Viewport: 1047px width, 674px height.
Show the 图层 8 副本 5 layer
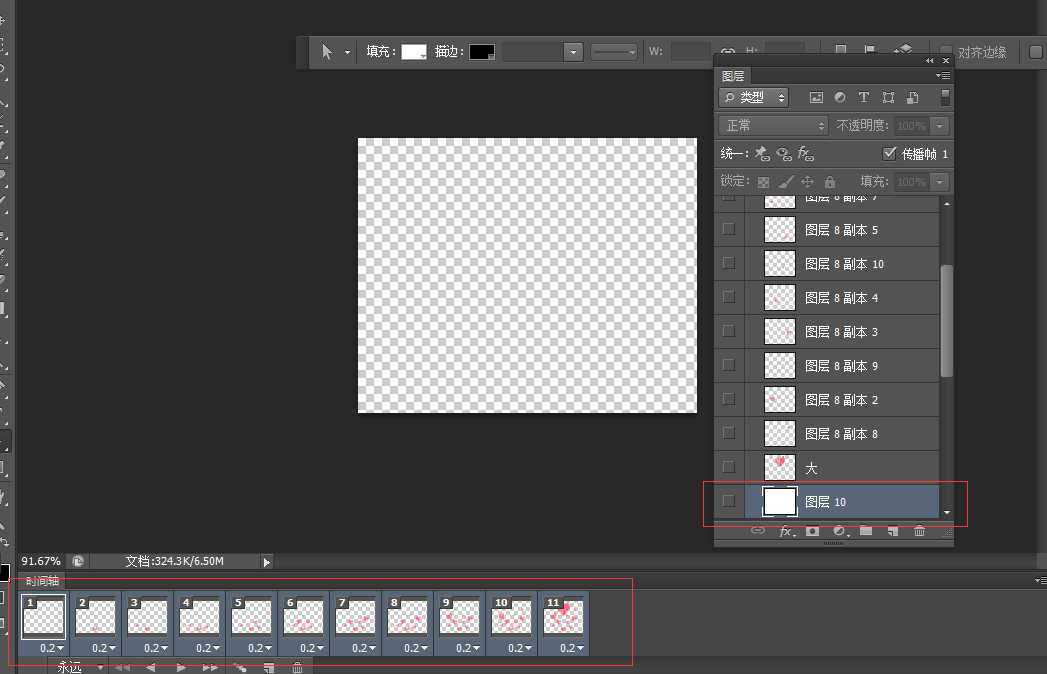click(x=728, y=230)
